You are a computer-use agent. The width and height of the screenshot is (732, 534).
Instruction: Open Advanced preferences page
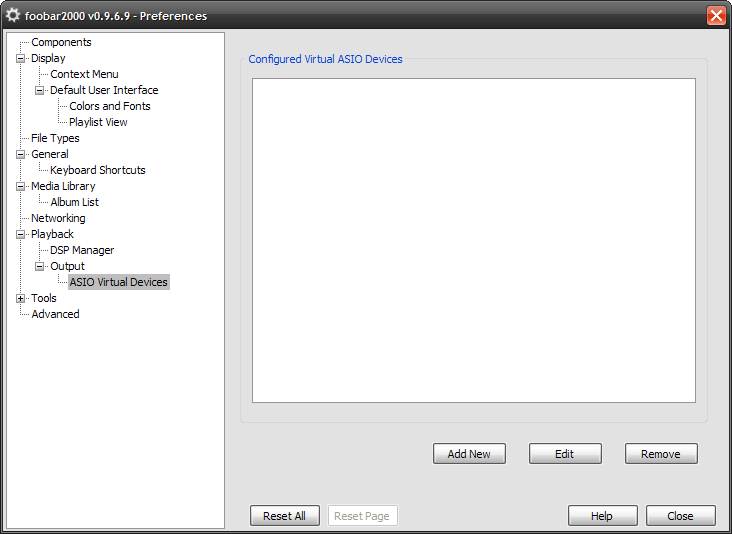55,314
